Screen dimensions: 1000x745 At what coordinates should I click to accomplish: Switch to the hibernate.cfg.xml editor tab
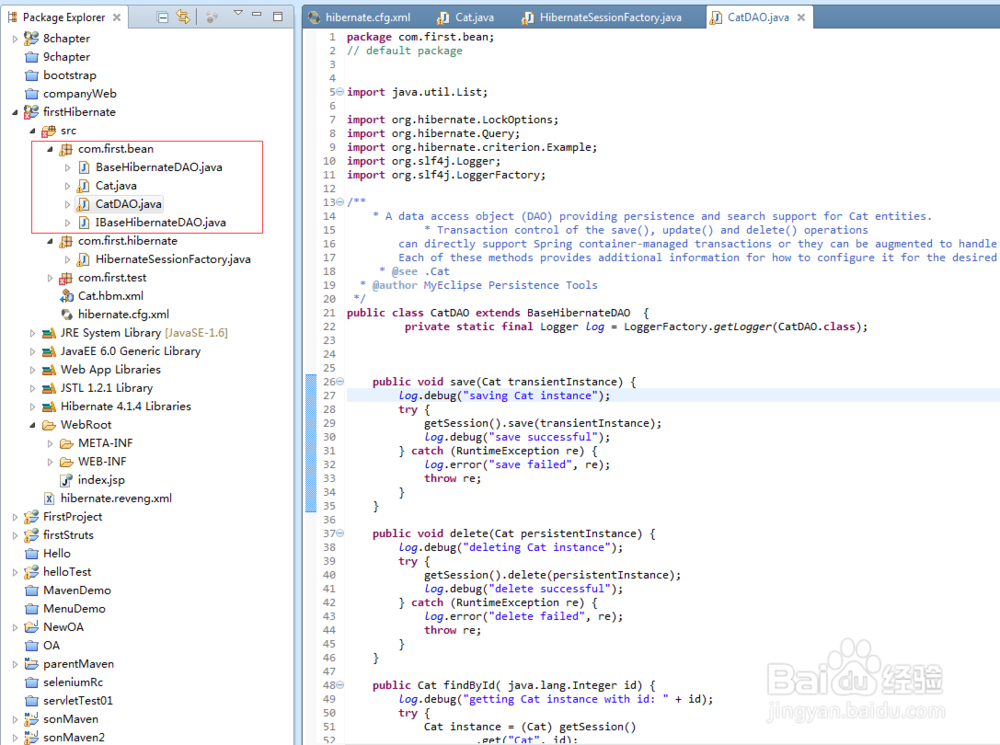pos(359,17)
